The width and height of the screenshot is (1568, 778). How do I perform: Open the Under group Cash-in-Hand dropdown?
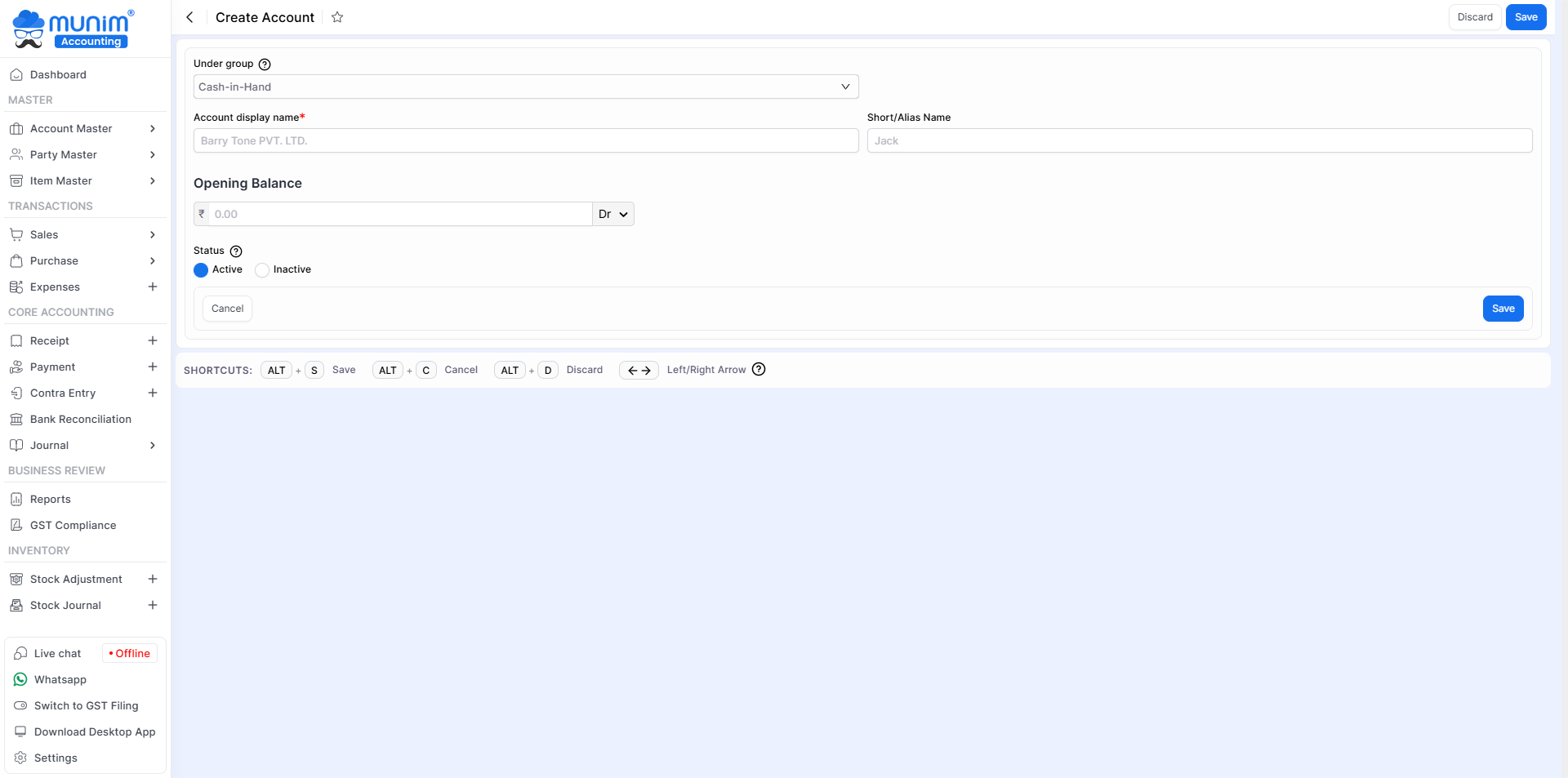[525, 87]
